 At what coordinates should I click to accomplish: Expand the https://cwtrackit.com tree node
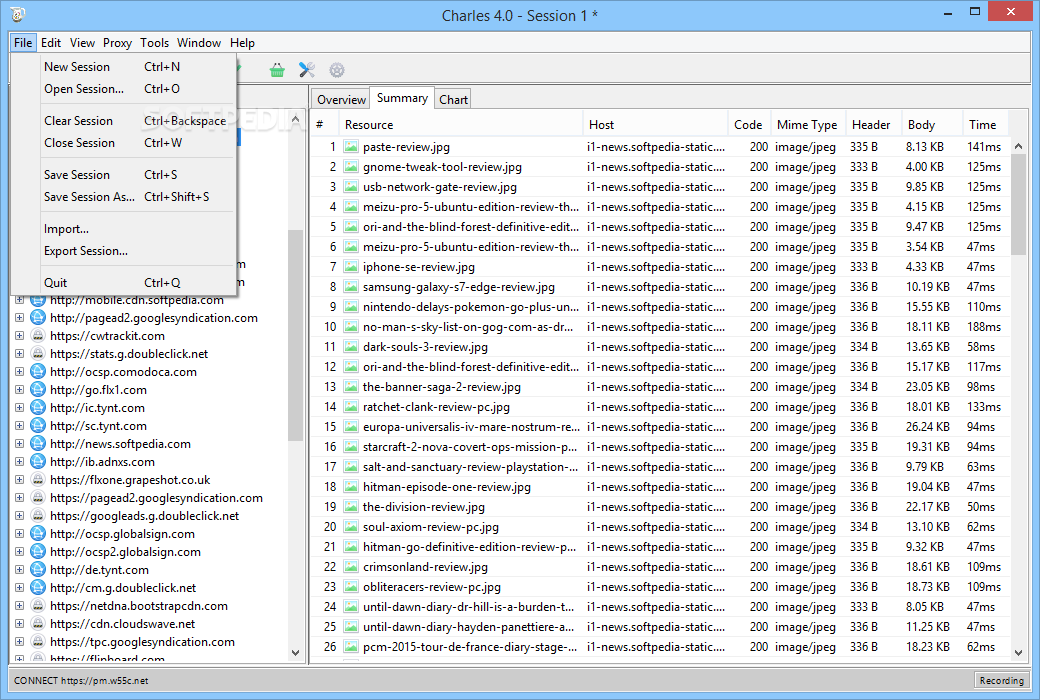pos(20,336)
